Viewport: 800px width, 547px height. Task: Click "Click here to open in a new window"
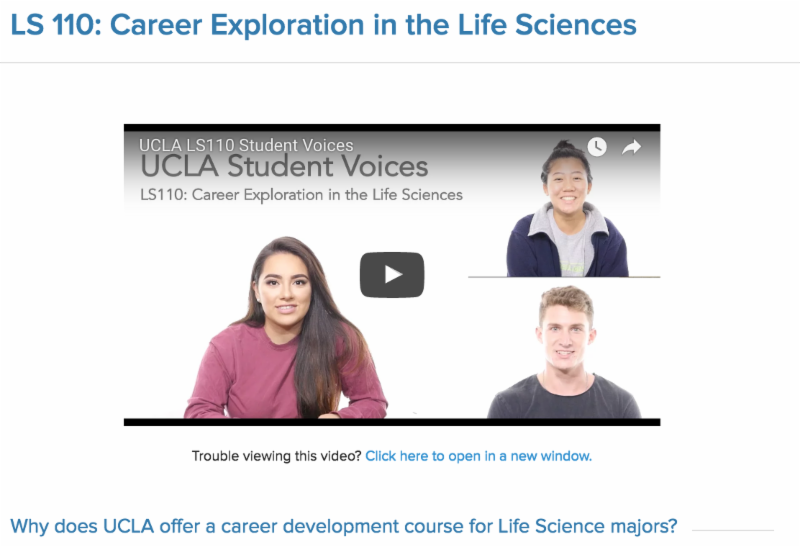point(478,456)
